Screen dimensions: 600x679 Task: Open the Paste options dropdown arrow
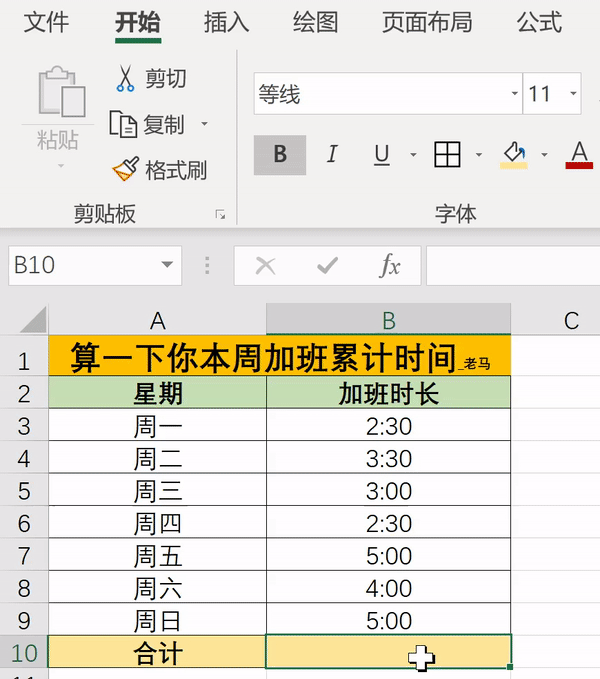point(61,165)
